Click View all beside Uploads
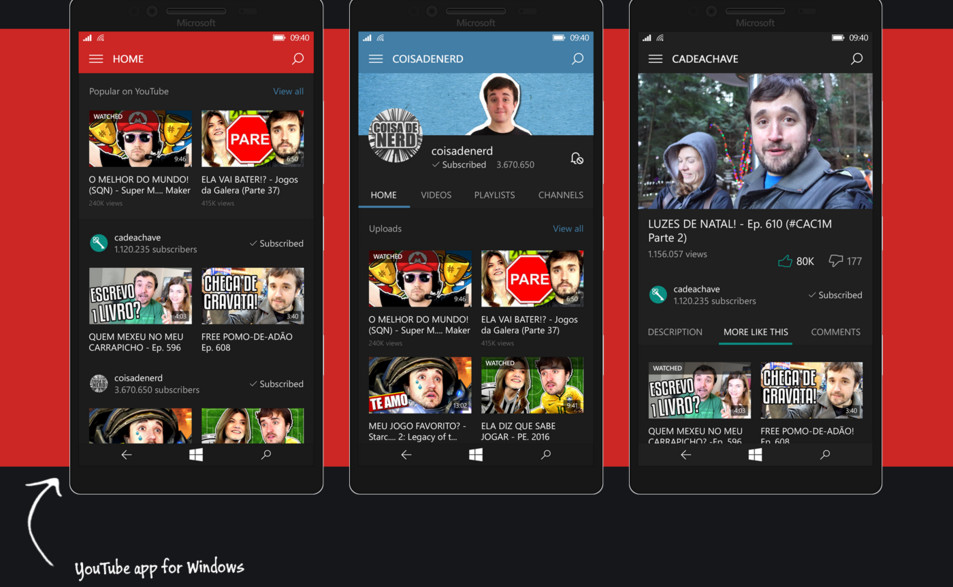 [568, 229]
